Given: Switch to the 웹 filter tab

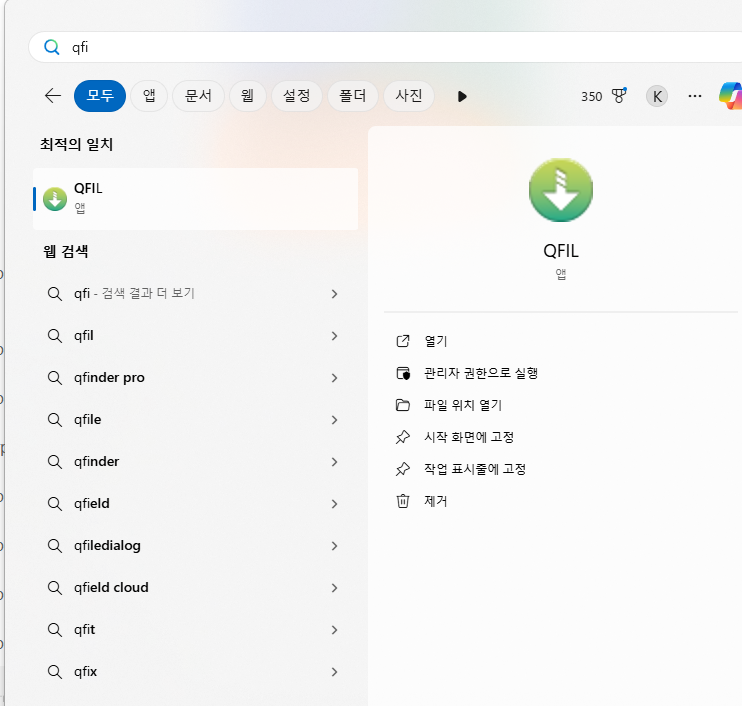Looking at the screenshot, I should pyautogui.click(x=247, y=96).
